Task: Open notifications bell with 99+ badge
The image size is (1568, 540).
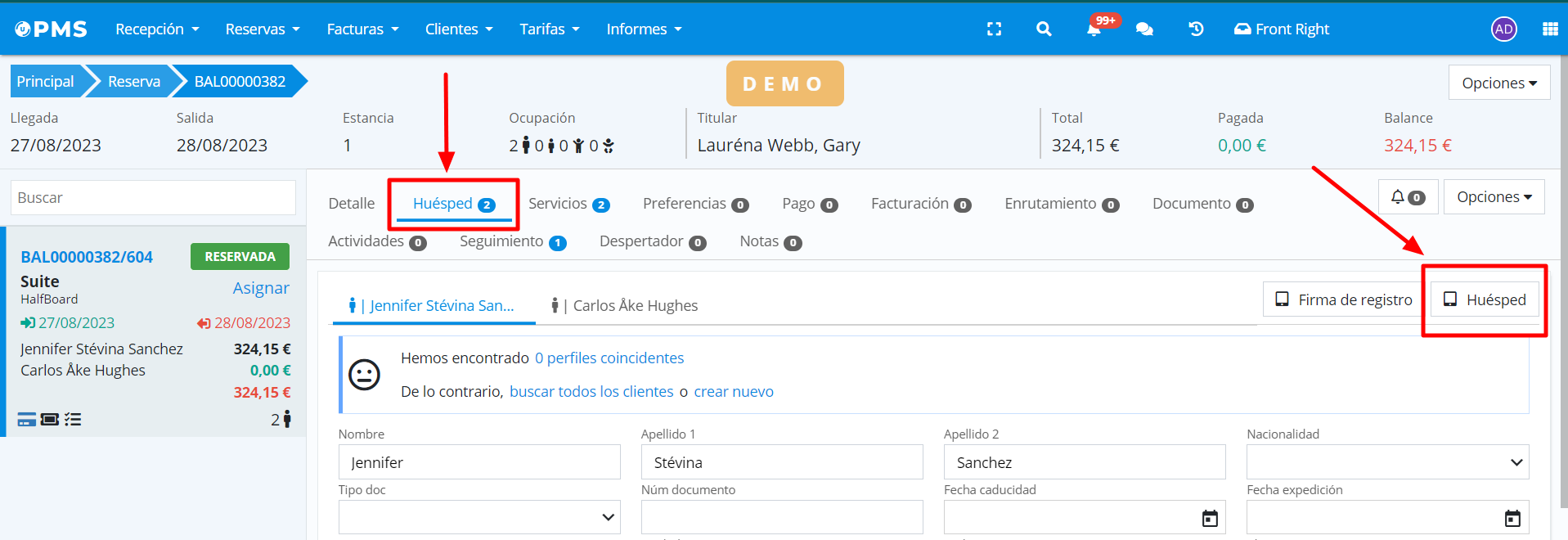Action: [1094, 29]
